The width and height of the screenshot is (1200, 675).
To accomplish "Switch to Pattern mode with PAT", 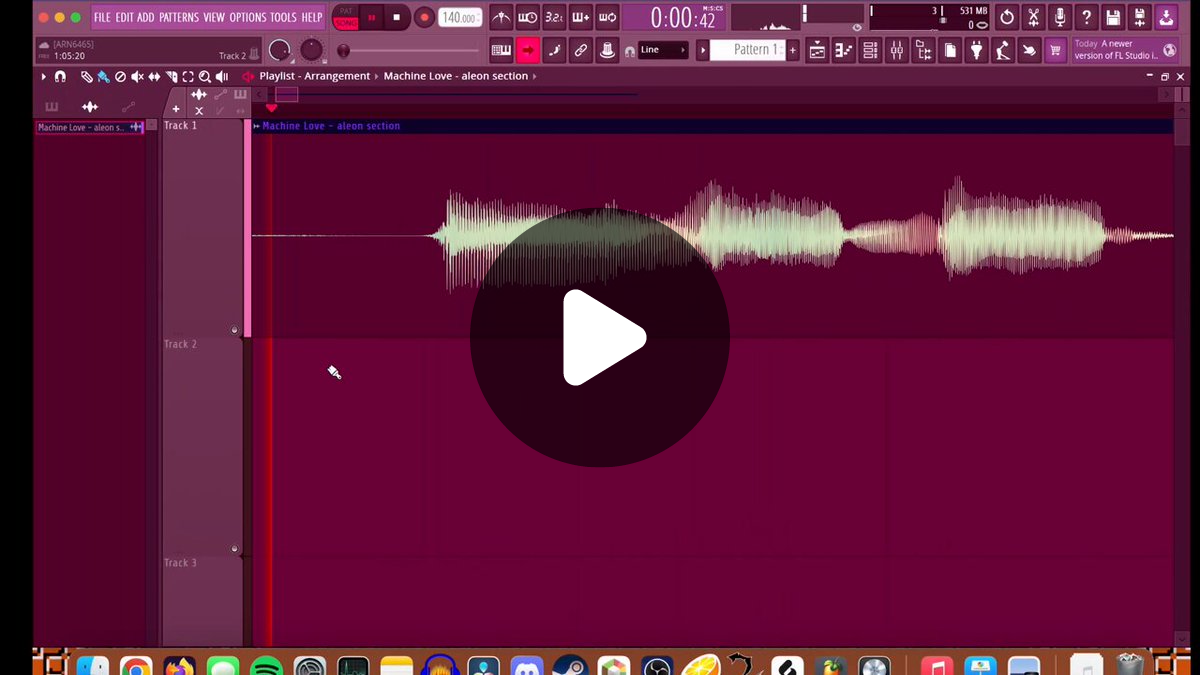I will coord(346,11).
